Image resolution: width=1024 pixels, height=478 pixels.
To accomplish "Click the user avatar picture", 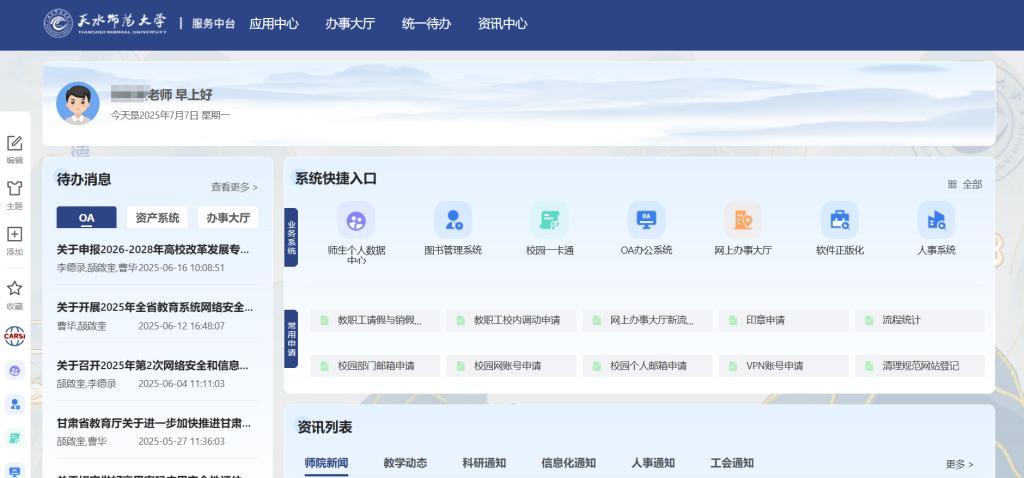I will click(77, 103).
